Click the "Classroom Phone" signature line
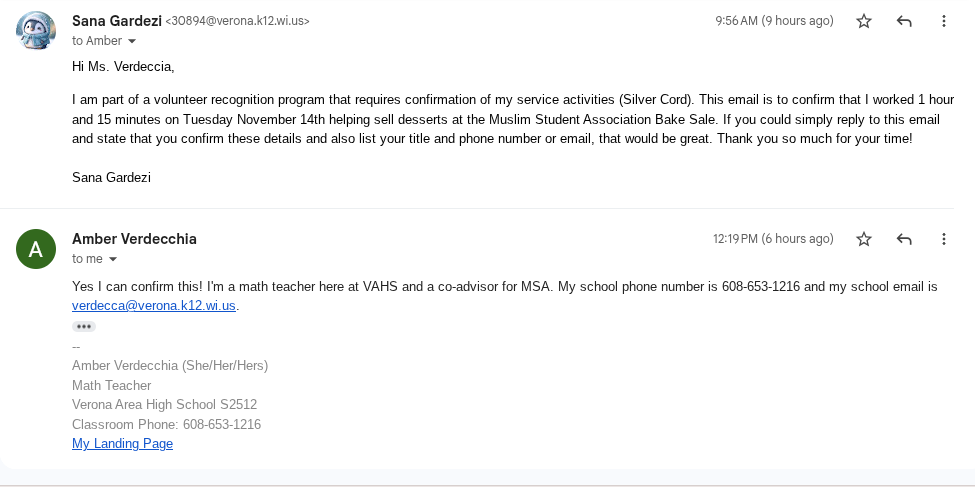The image size is (975, 487). coord(166,424)
